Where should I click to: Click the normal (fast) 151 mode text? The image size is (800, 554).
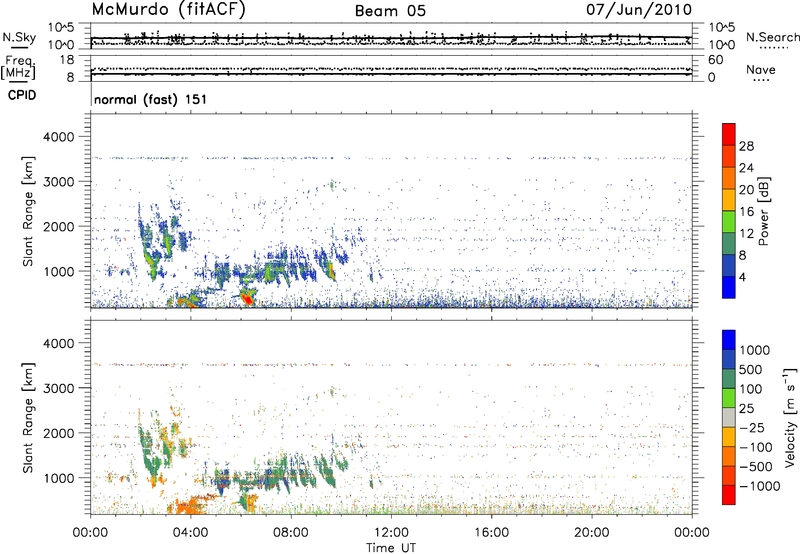pos(151,99)
